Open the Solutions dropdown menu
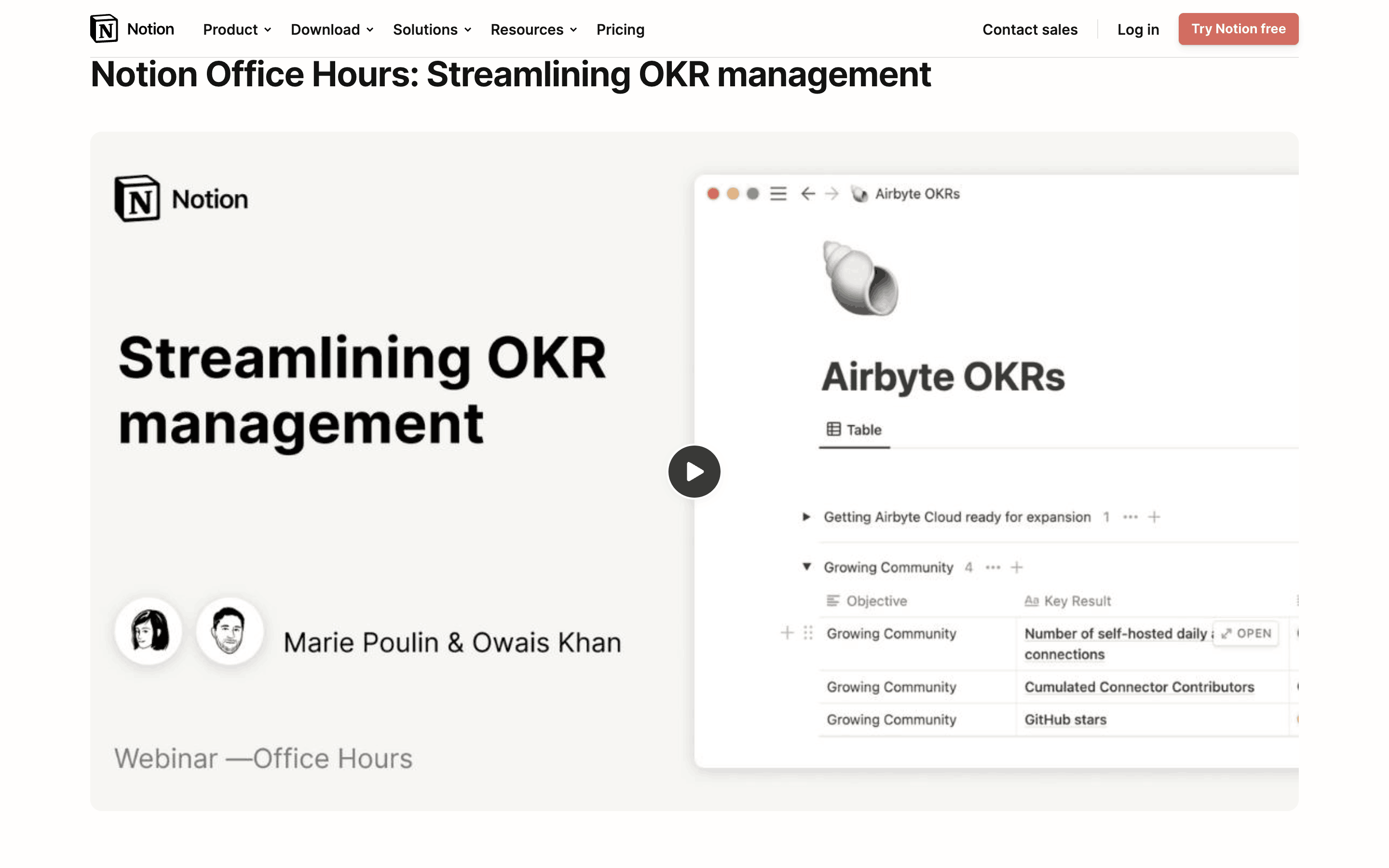Image resolution: width=1389 pixels, height=868 pixels. tap(432, 29)
